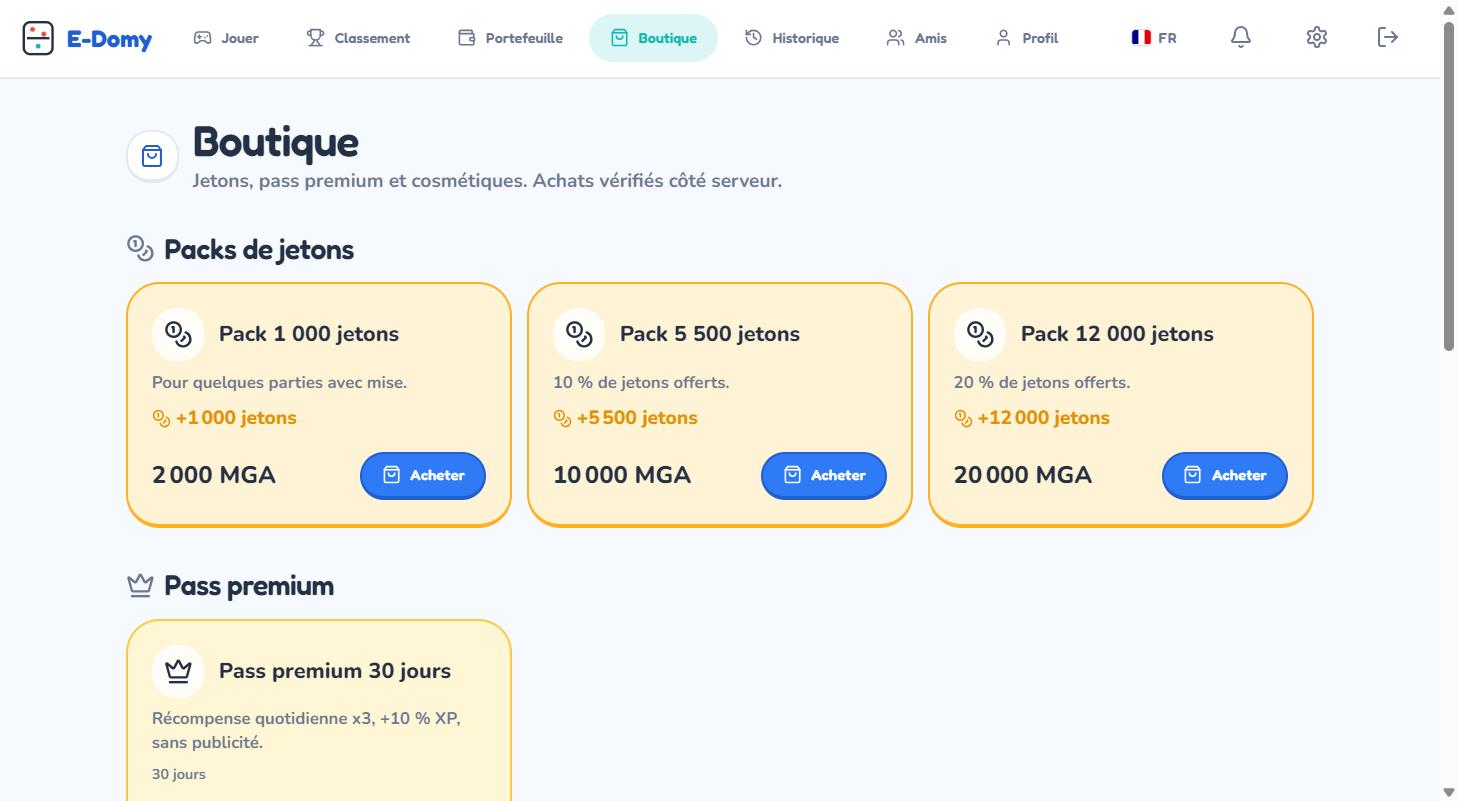Open the Profil page
1458x801 pixels.
tap(1027, 38)
